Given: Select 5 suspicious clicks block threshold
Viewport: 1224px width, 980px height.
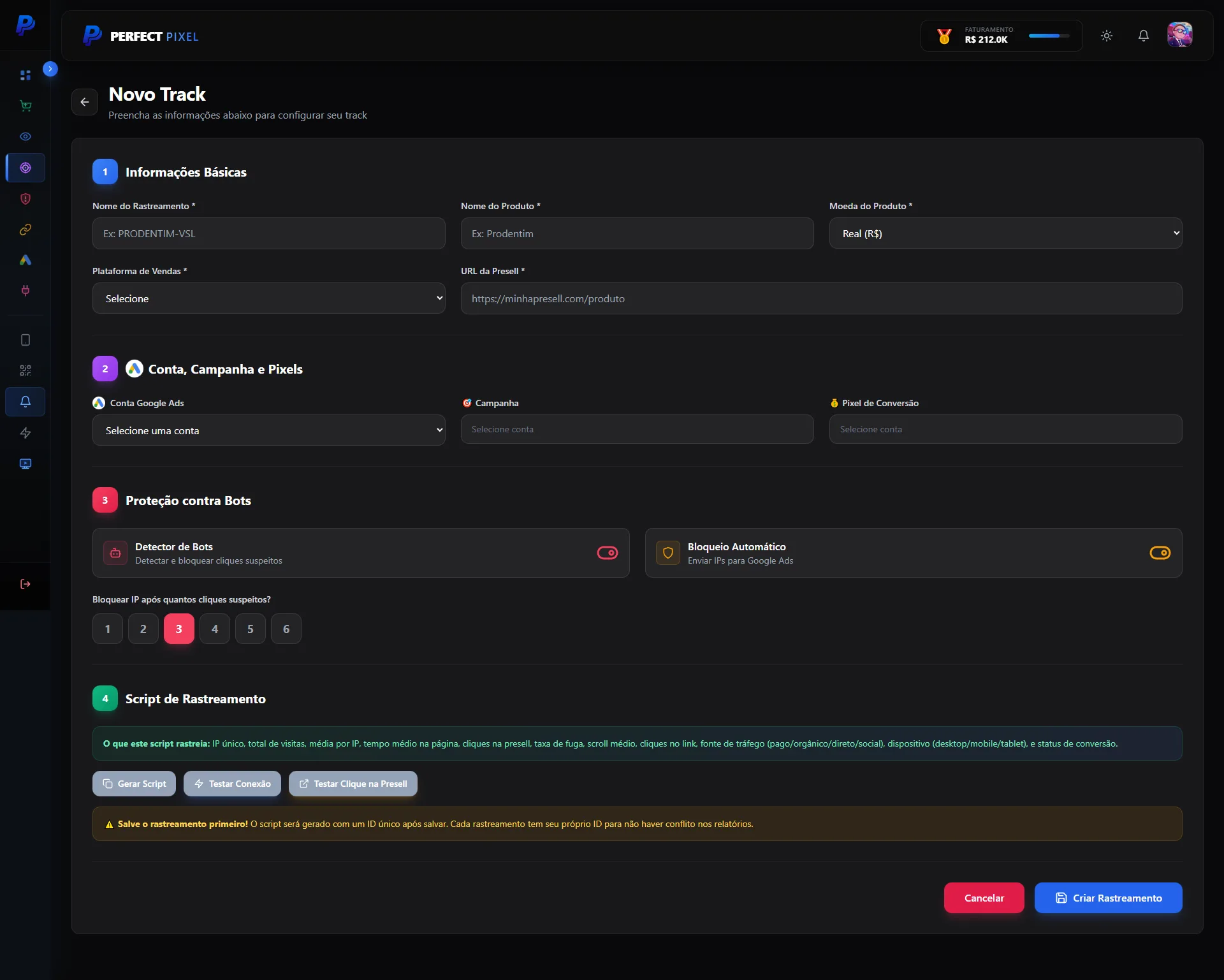Looking at the screenshot, I should tap(251, 629).
